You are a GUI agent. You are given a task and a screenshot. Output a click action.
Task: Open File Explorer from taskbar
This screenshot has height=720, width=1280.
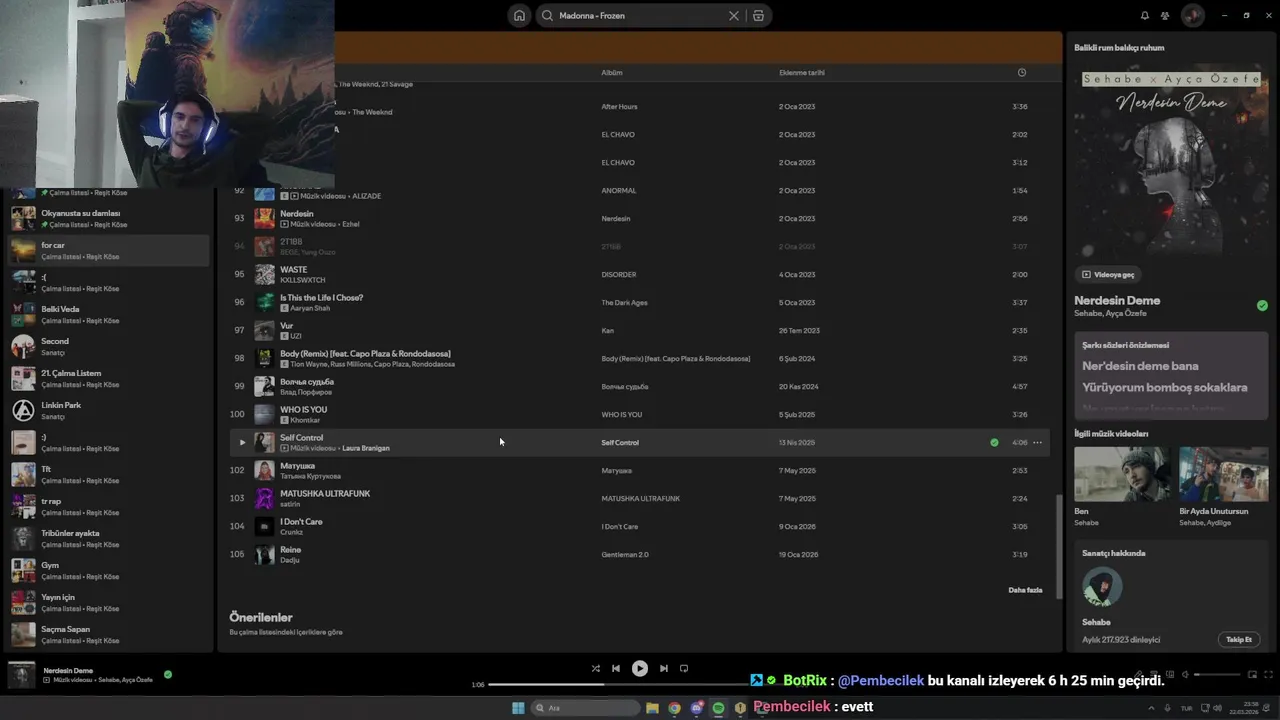652,708
